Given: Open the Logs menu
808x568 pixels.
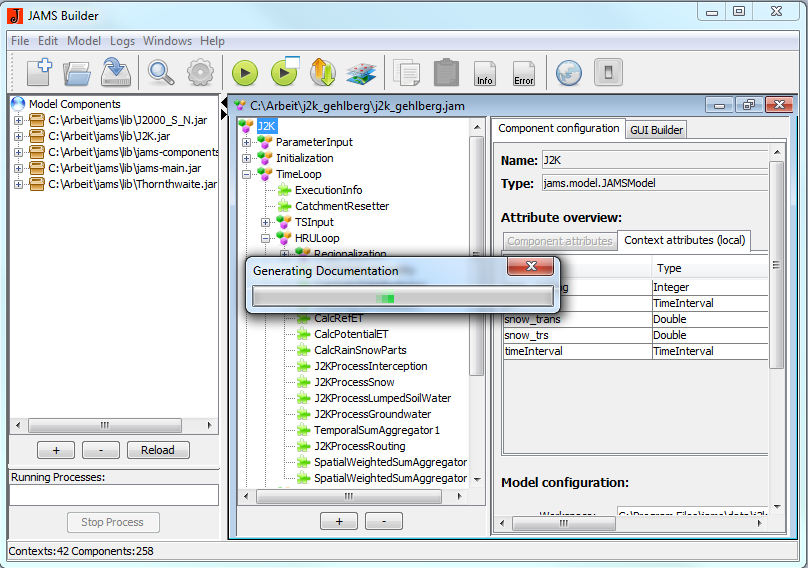Looking at the screenshot, I should pos(122,41).
